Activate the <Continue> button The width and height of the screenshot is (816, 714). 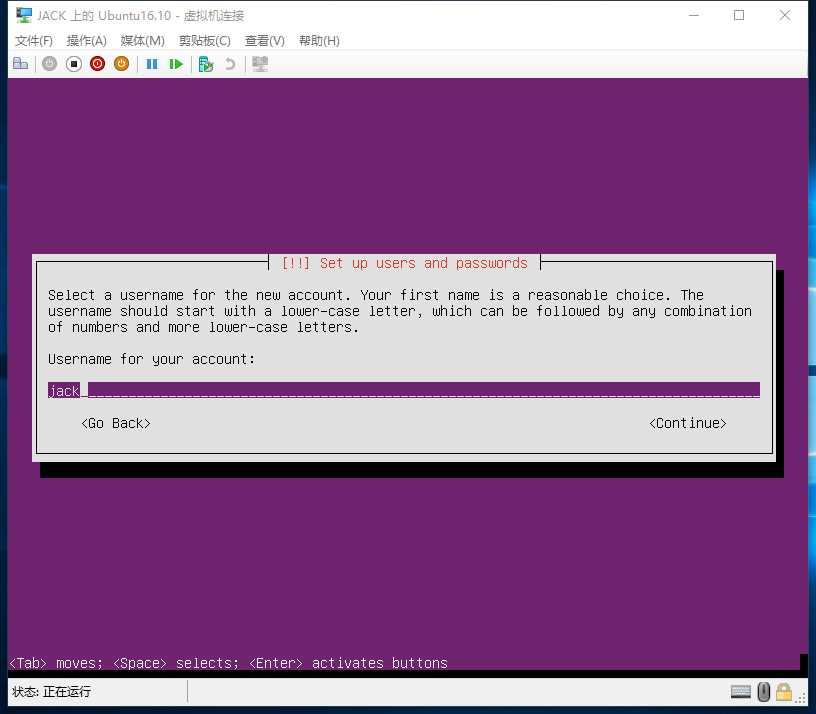(x=687, y=423)
